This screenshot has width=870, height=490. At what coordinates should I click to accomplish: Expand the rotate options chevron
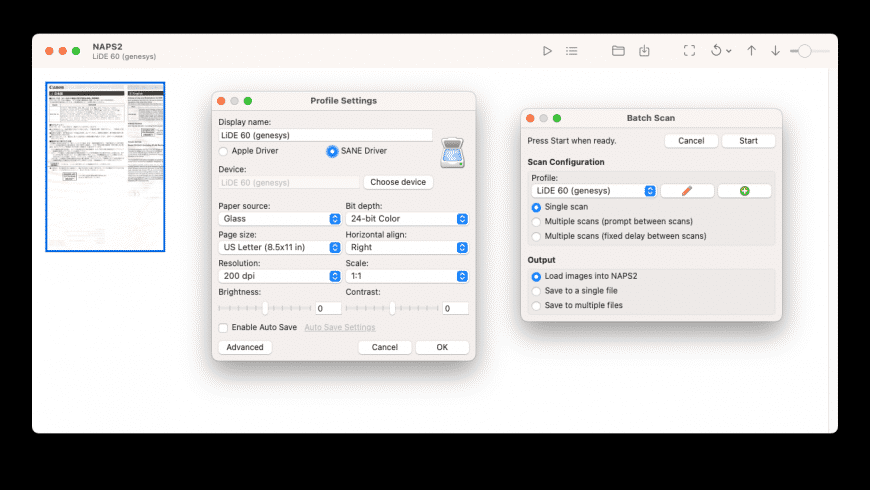point(729,51)
